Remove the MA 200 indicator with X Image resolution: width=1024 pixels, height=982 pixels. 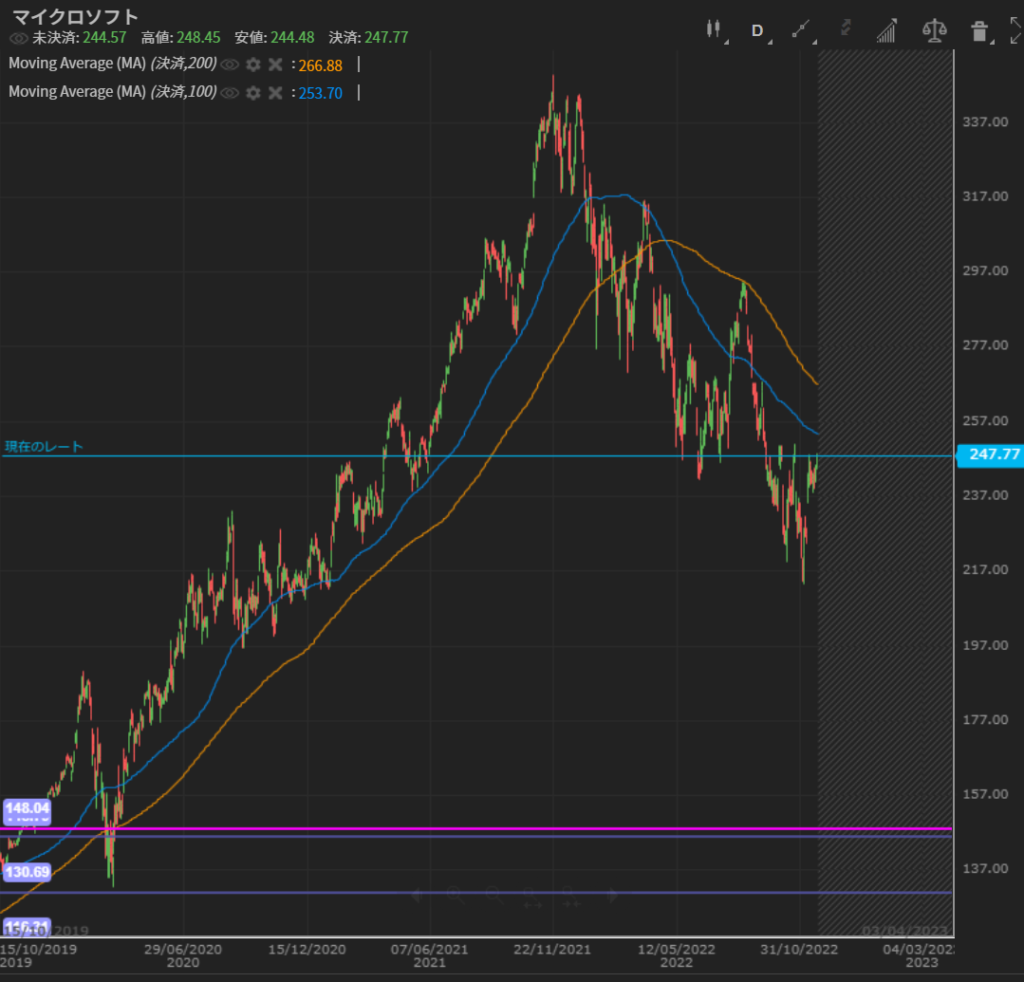(x=275, y=64)
